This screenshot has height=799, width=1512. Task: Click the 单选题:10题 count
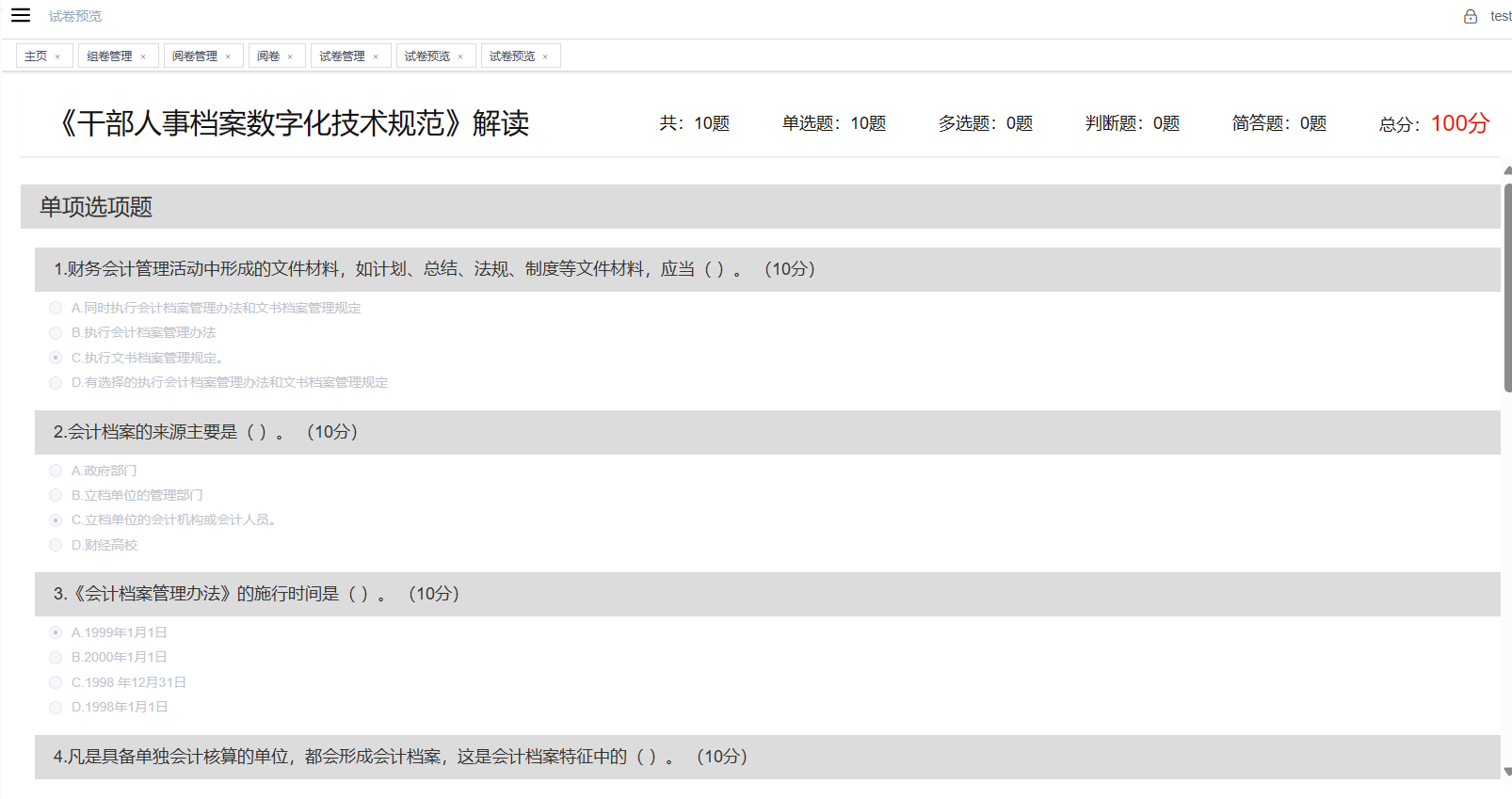click(x=834, y=123)
